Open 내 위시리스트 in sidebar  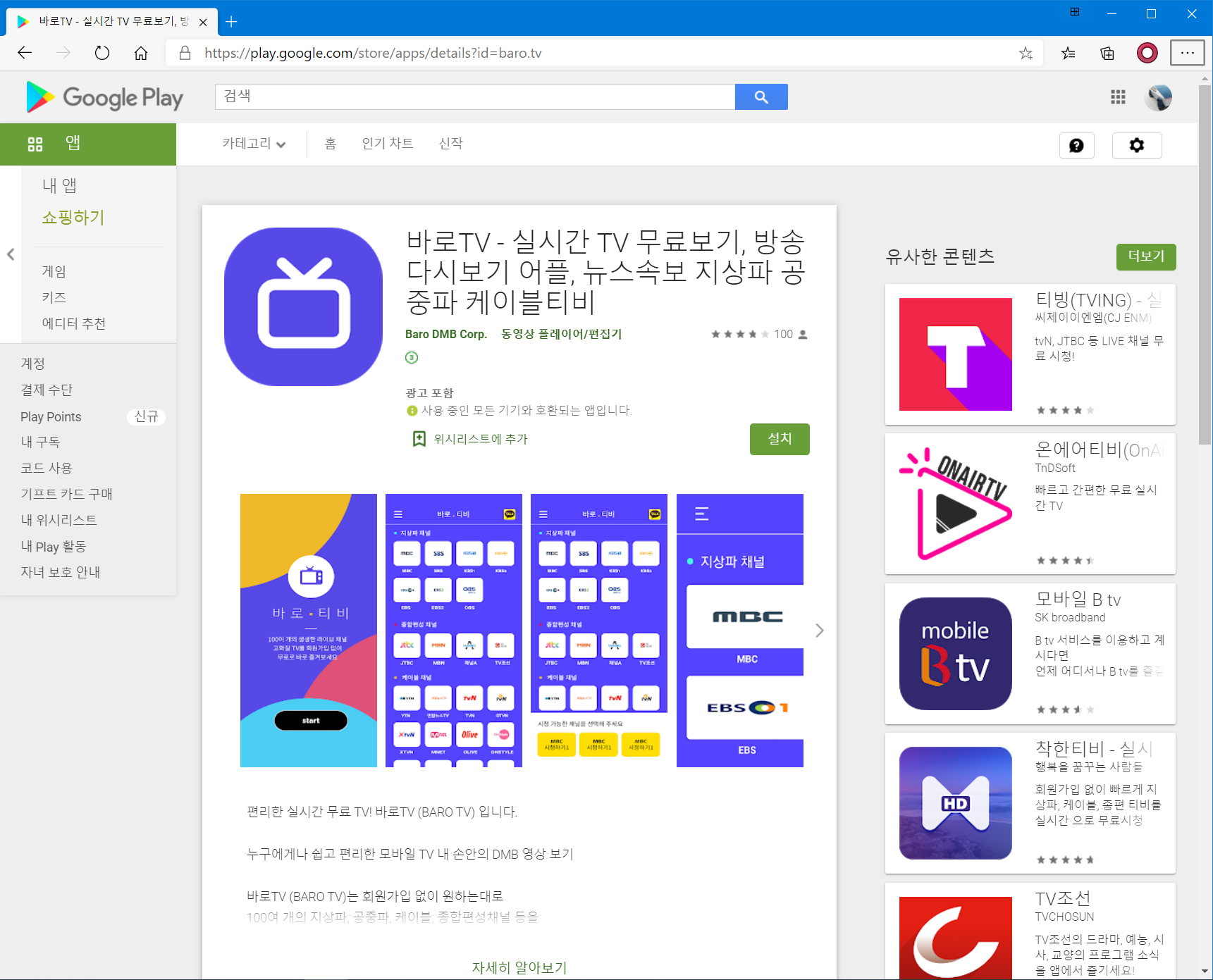click(x=59, y=520)
